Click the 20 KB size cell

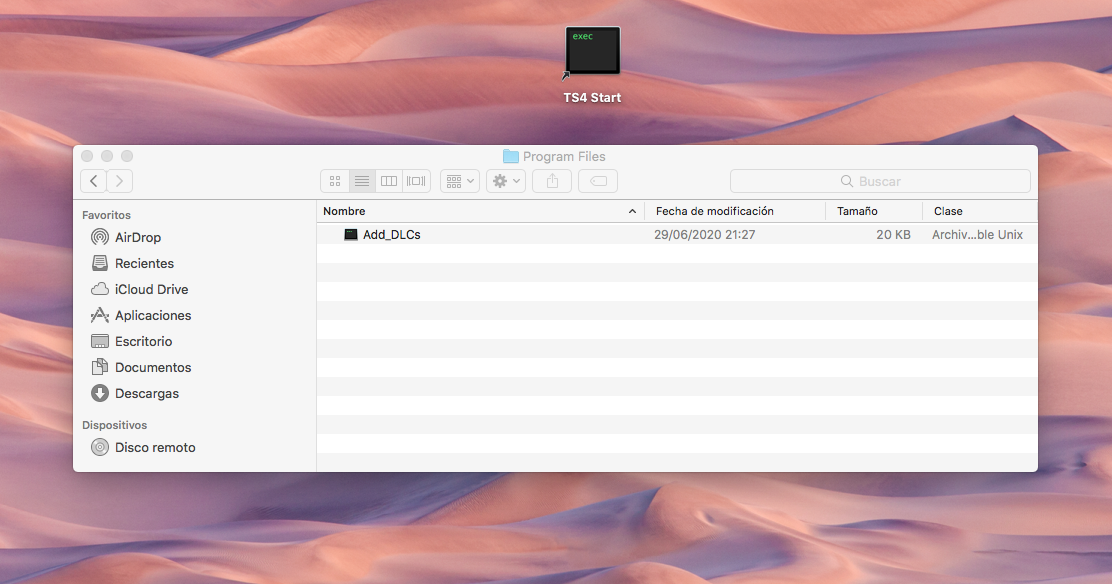pos(893,234)
